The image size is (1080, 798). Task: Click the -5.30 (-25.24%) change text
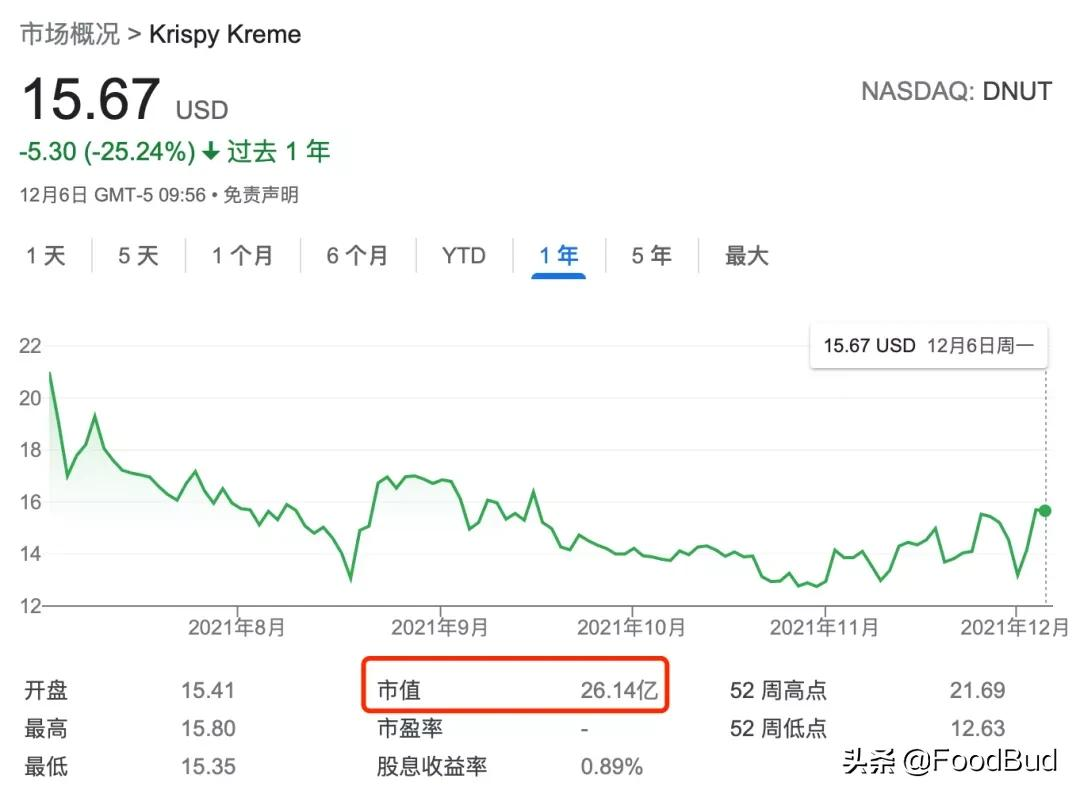(x=107, y=151)
